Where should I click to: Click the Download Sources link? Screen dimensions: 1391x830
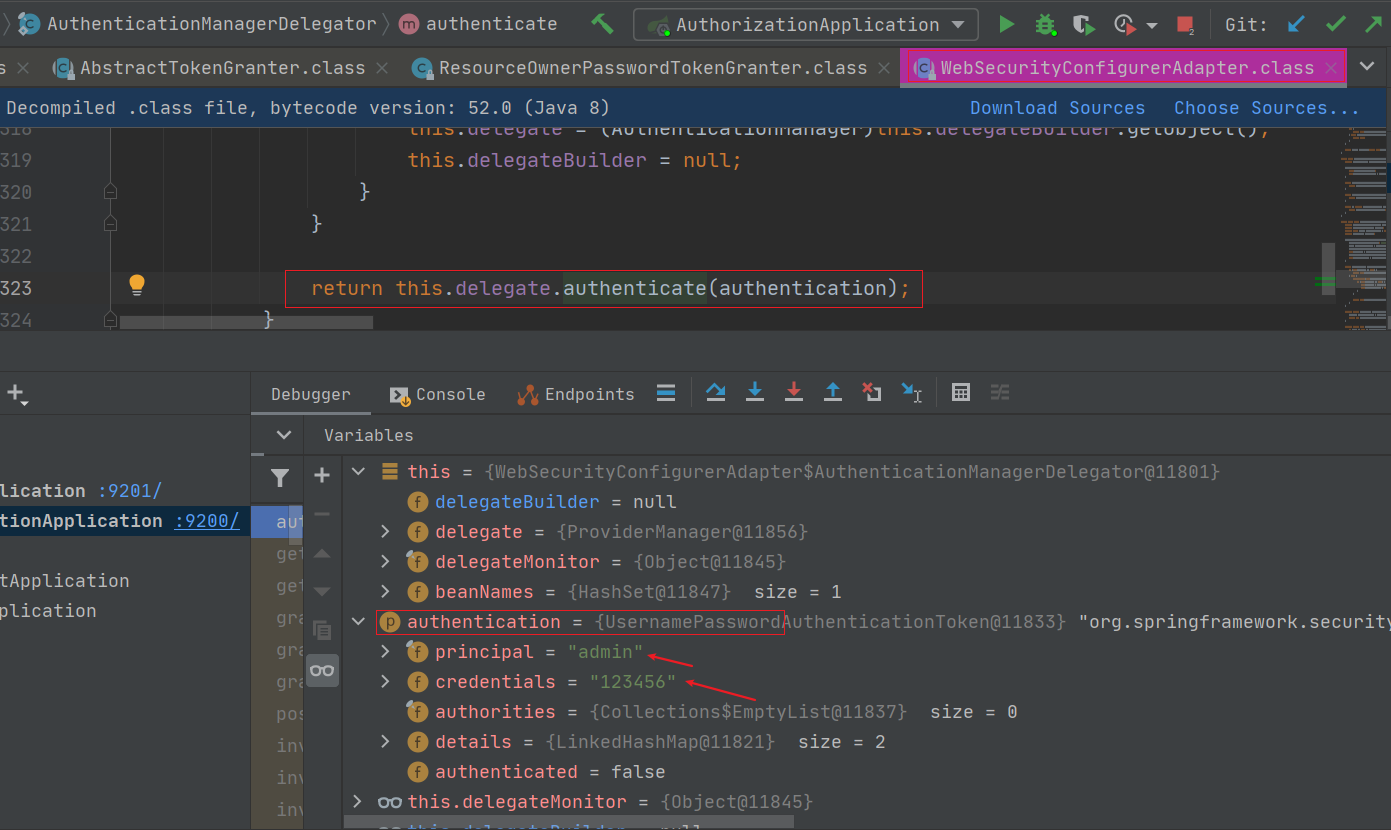coord(1057,108)
